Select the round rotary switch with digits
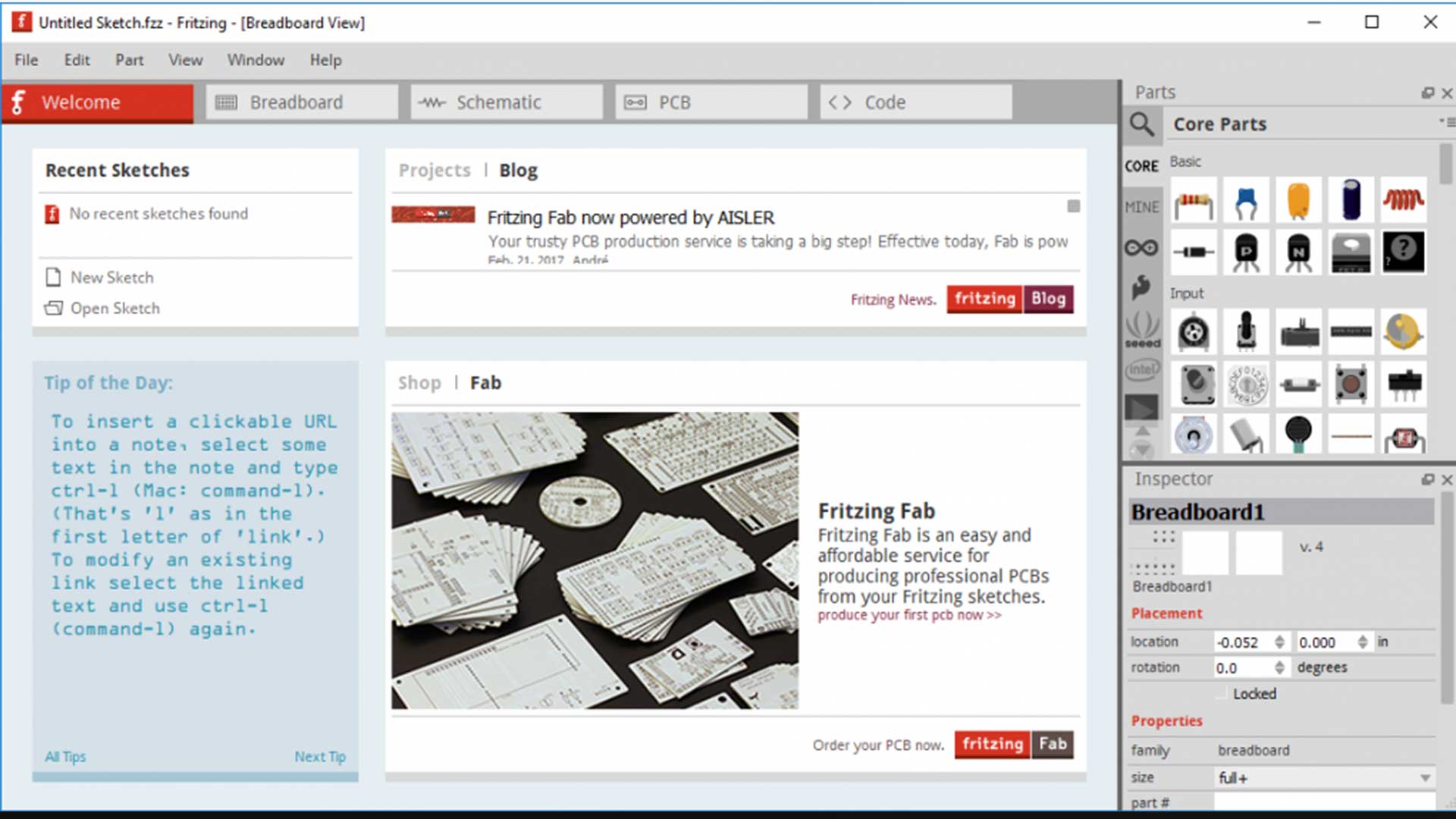Image resolution: width=1456 pixels, height=819 pixels. (x=1246, y=384)
